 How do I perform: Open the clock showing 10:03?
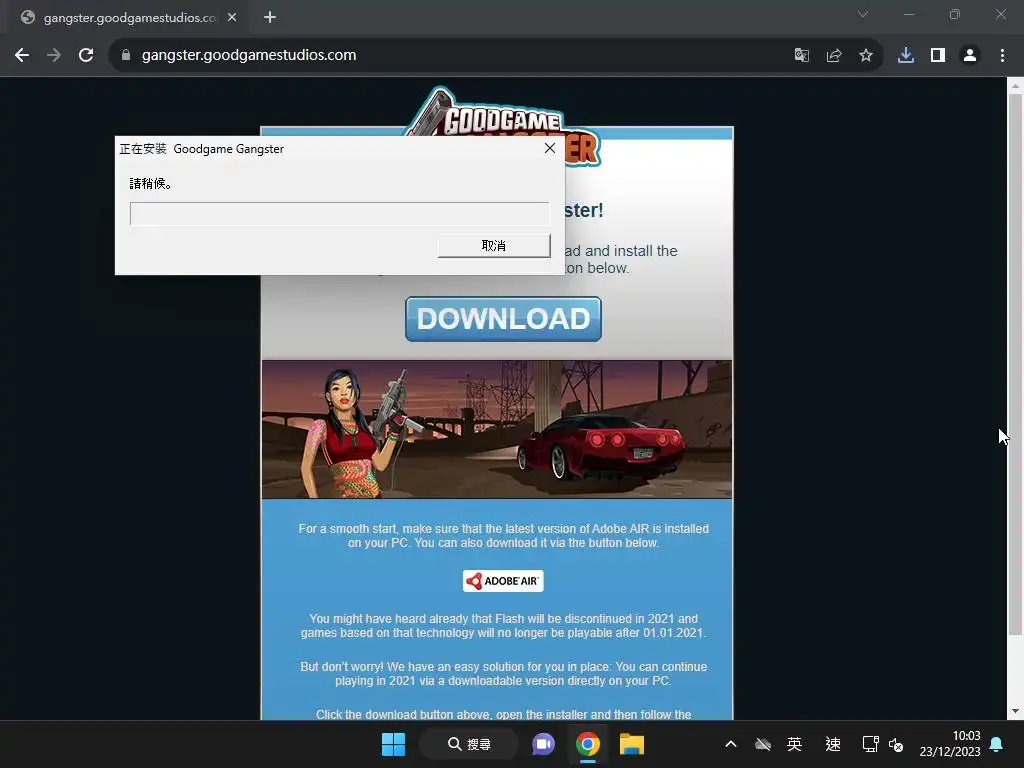click(x=950, y=744)
